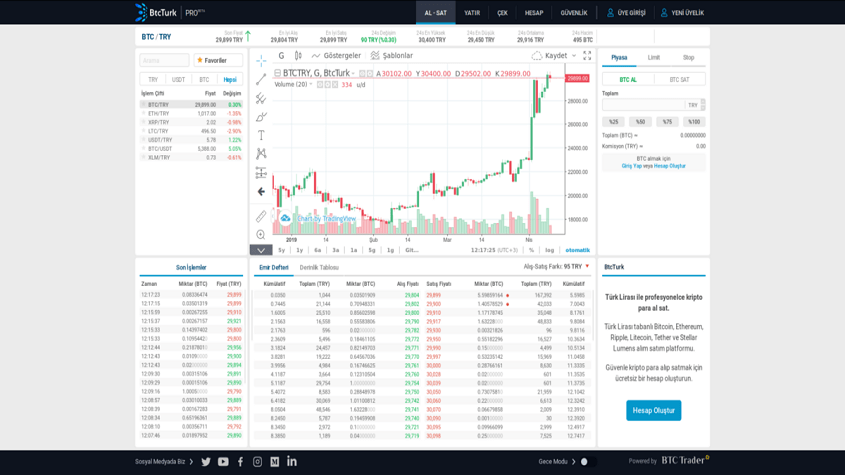
Task: Change the candlestick chart style
Action: (298, 56)
